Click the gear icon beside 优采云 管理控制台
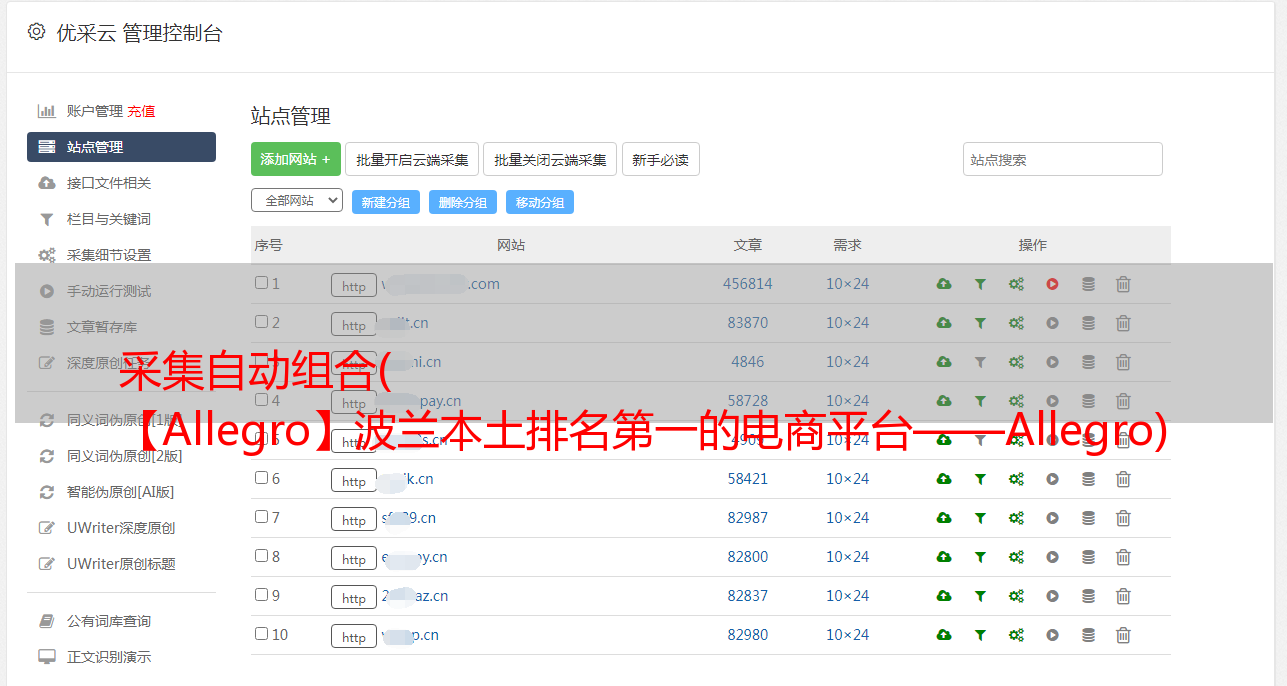This screenshot has height=686, width=1287. [37, 32]
